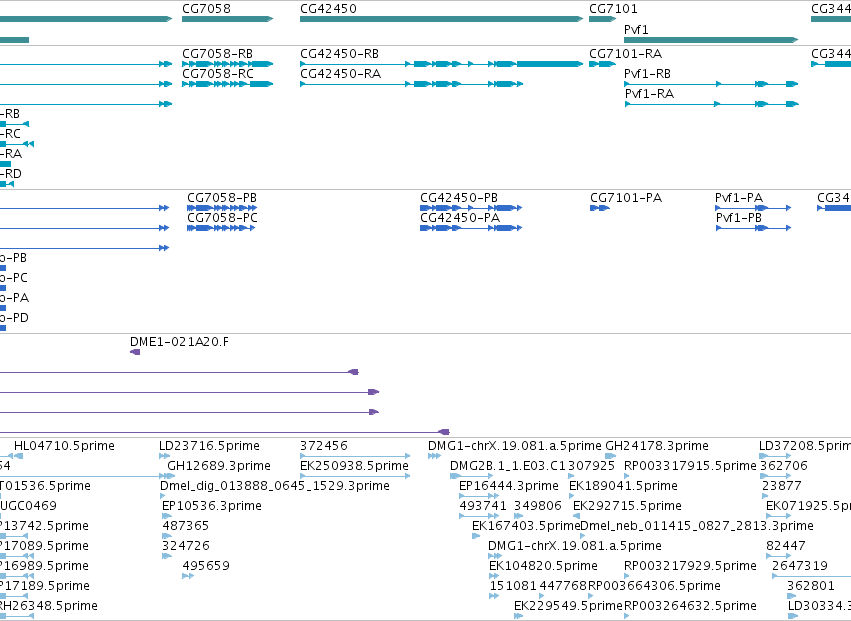Select the CG42450 gene bar
851x621 pixels.
(441, 19)
